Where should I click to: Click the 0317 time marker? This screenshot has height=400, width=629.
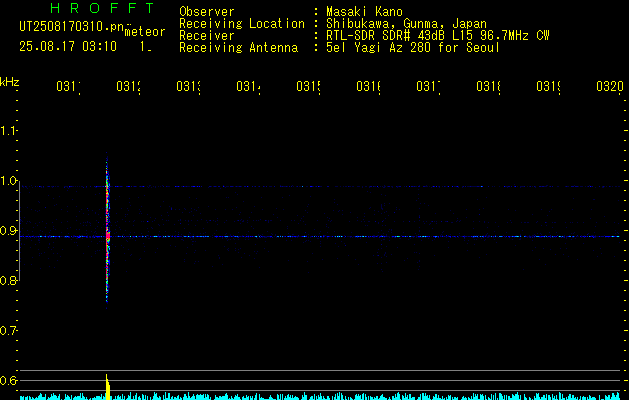coord(428,86)
